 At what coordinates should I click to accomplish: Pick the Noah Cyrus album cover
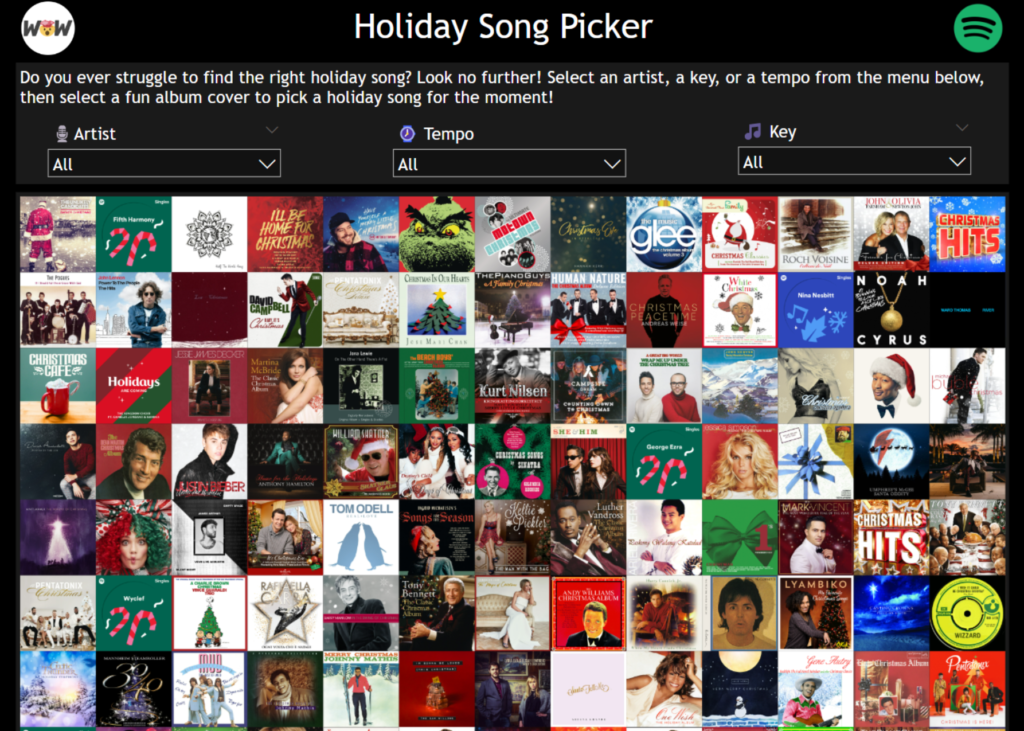pos(891,310)
